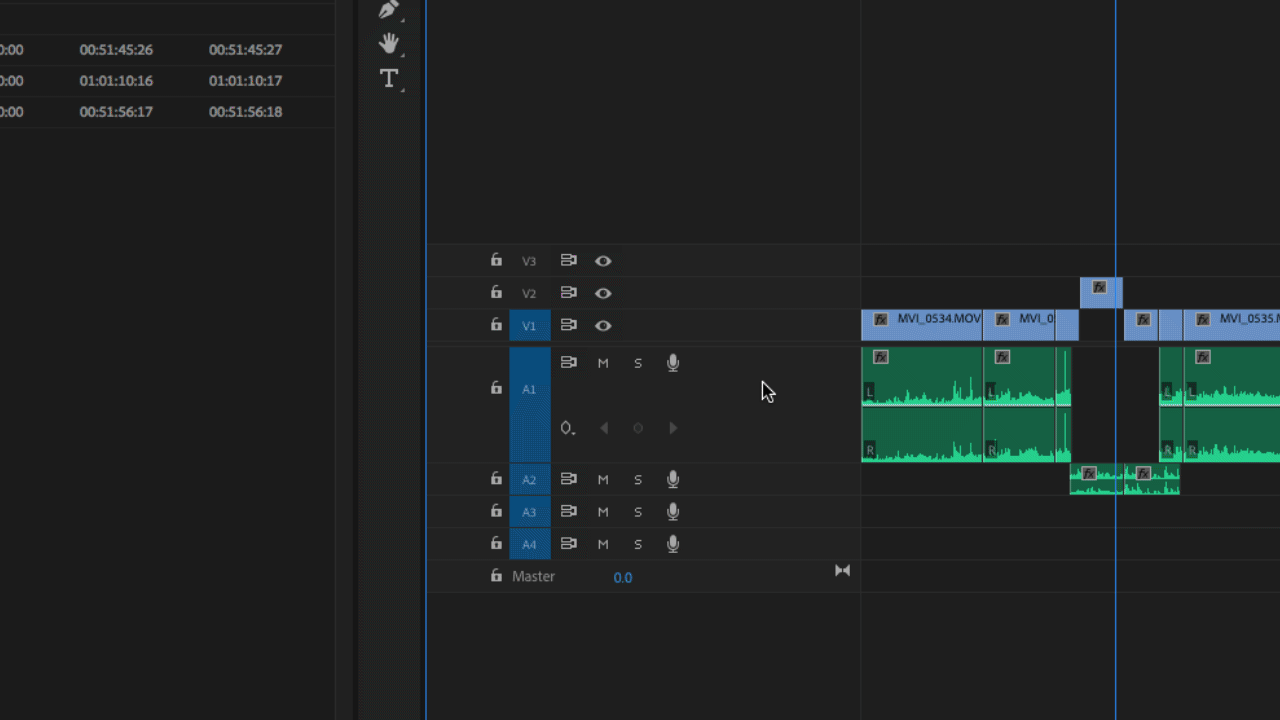
Task: Click the Add Keyframe diamond on track A1
Action: pyautogui.click(x=638, y=427)
